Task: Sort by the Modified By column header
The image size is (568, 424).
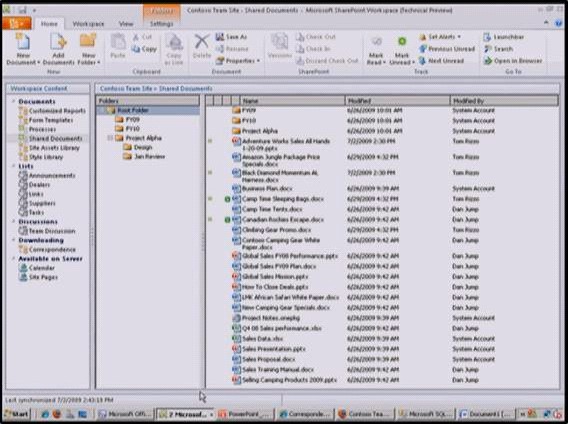Action: click(x=504, y=101)
